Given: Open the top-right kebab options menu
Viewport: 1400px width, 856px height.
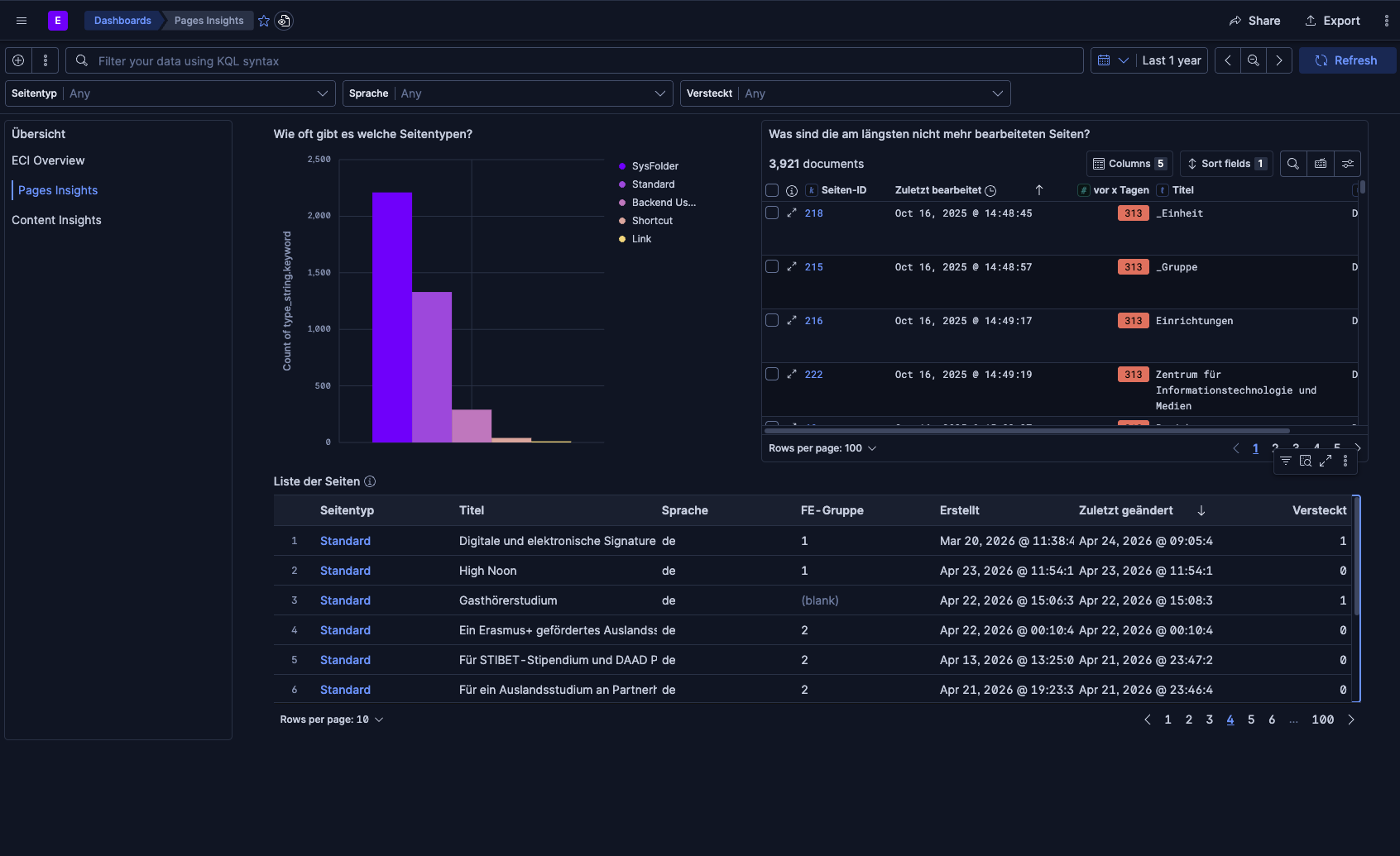Looking at the screenshot, I should tap(1387, 21).
